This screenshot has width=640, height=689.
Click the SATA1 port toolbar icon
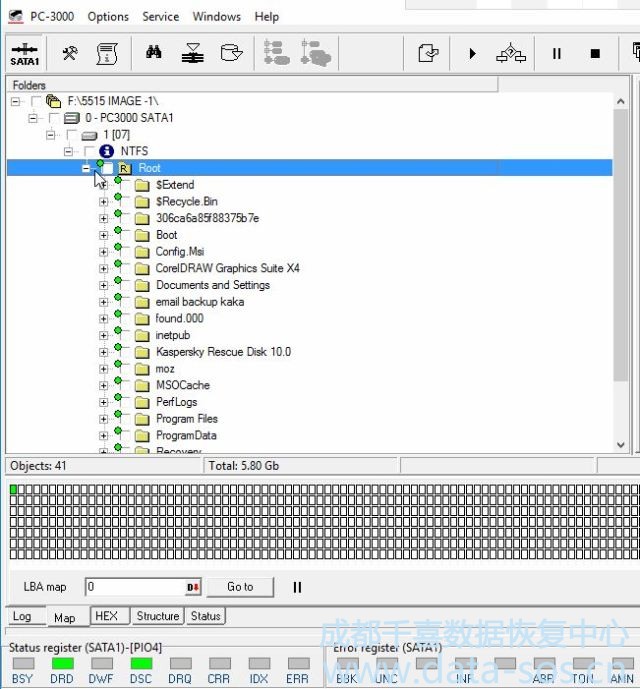(24, 54)
